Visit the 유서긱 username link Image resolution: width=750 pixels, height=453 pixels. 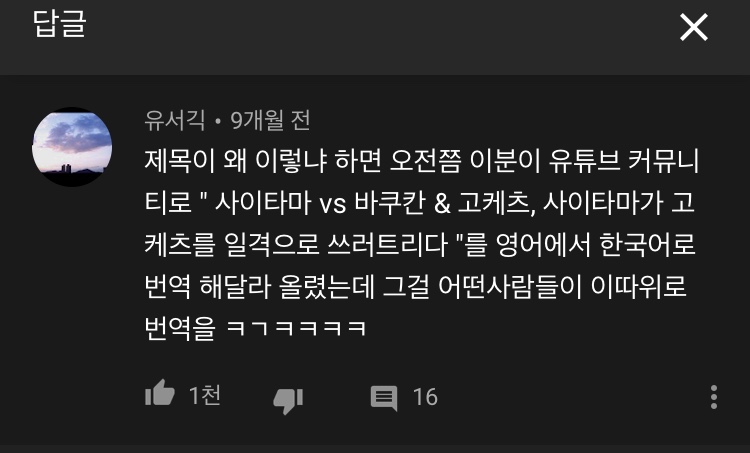click(175, 121)
